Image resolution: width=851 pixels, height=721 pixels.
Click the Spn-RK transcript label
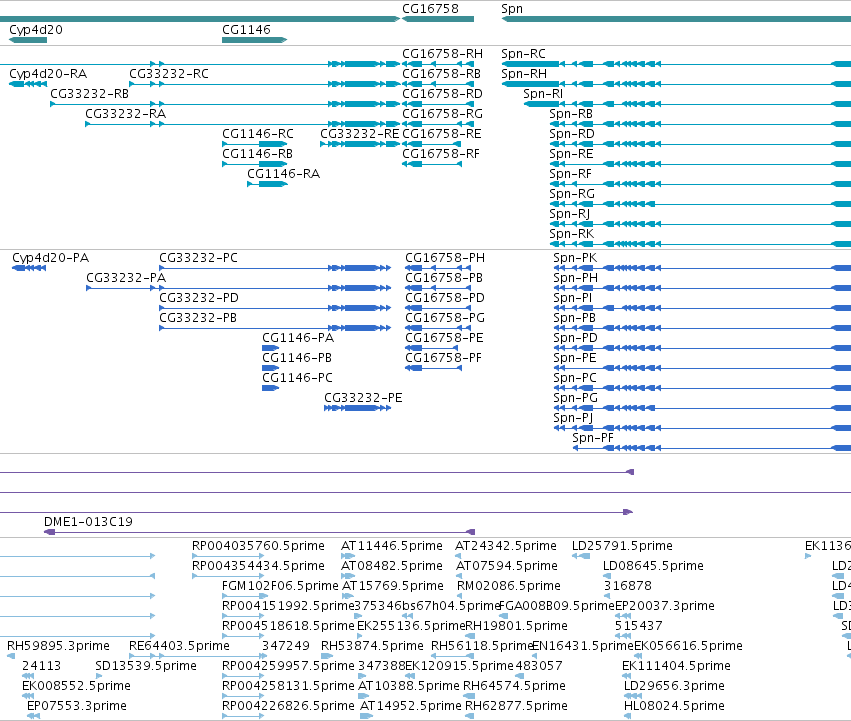571,235
